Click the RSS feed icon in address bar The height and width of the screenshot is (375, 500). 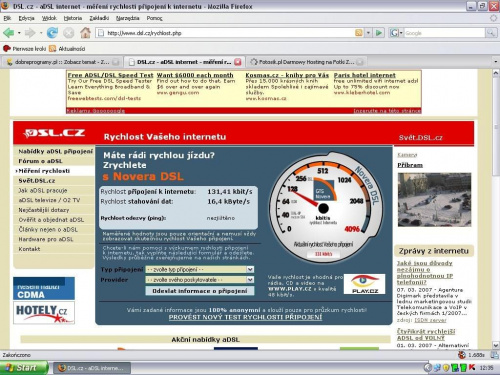pos(359,33)
